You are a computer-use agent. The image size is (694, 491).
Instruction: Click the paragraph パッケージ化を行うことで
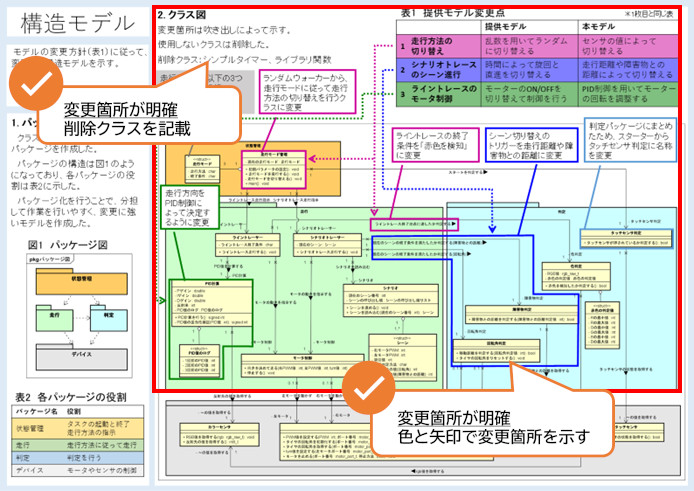[73, 212]
